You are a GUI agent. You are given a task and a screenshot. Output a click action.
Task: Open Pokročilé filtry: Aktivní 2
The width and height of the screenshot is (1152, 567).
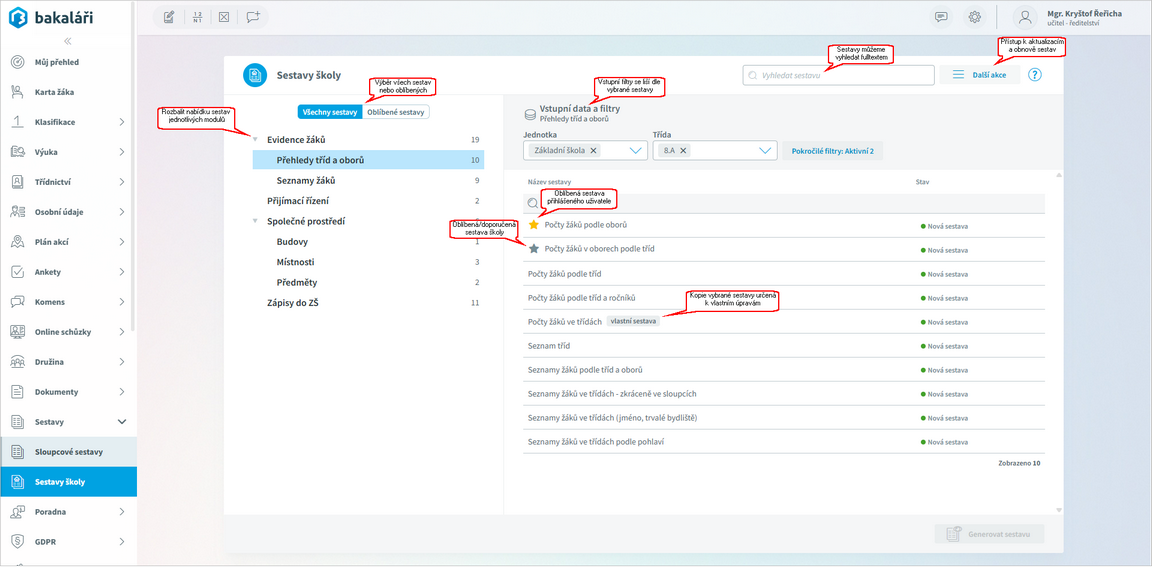pos(832,151)
